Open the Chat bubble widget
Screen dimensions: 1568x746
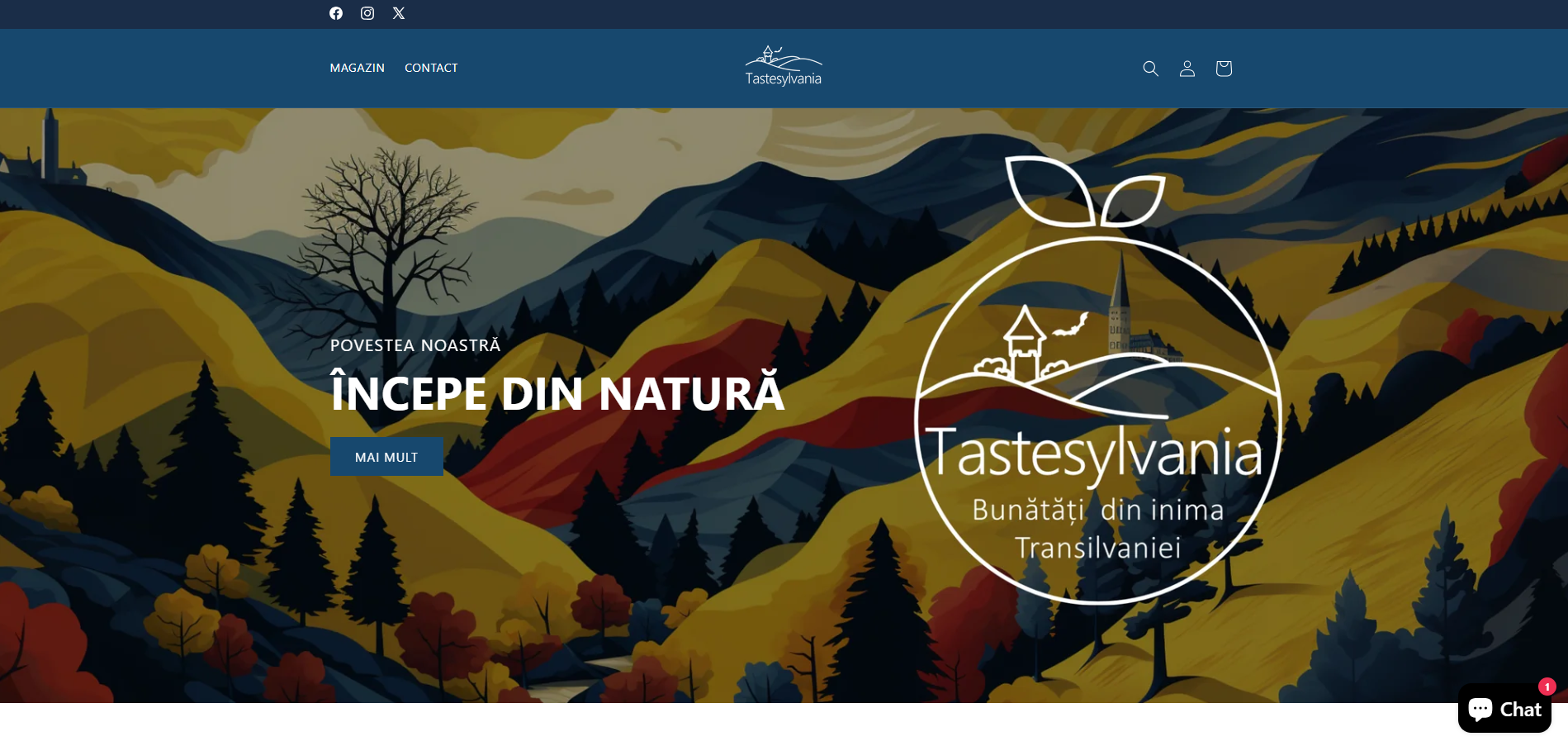[x=1504, y=709]
